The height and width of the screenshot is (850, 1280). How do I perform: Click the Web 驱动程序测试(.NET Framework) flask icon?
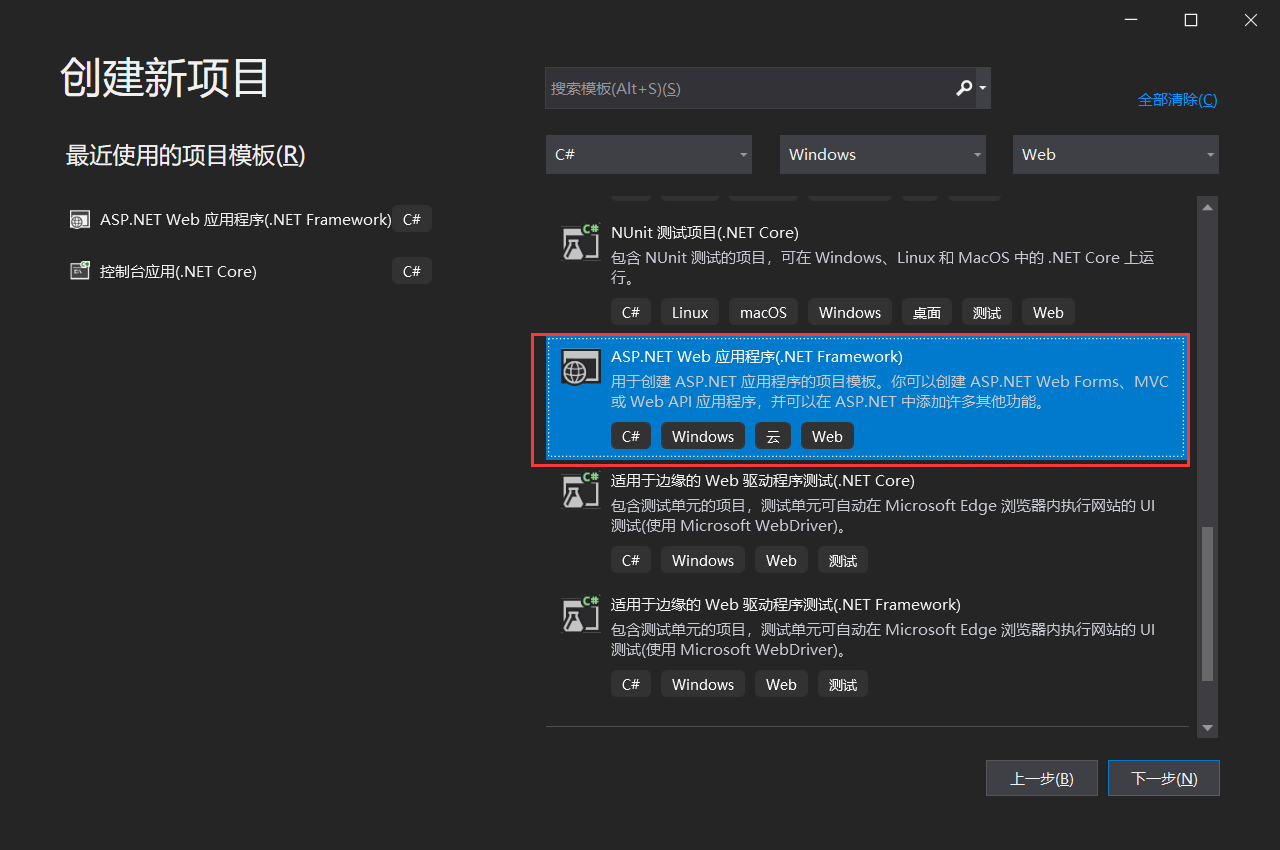(x=581, y=614)
